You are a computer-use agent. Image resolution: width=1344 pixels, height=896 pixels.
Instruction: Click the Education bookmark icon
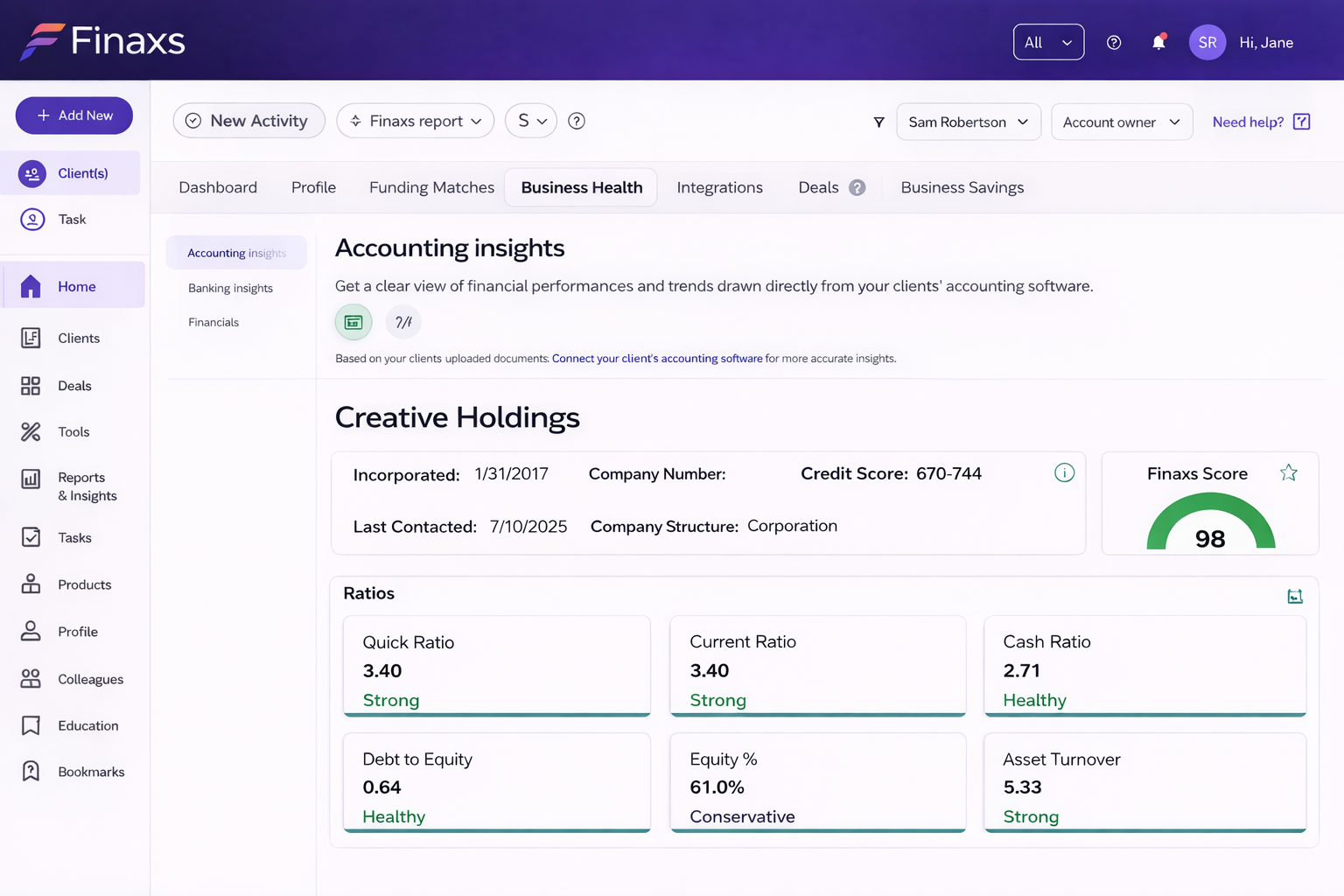pyautogui.click(x=31, y=725)
